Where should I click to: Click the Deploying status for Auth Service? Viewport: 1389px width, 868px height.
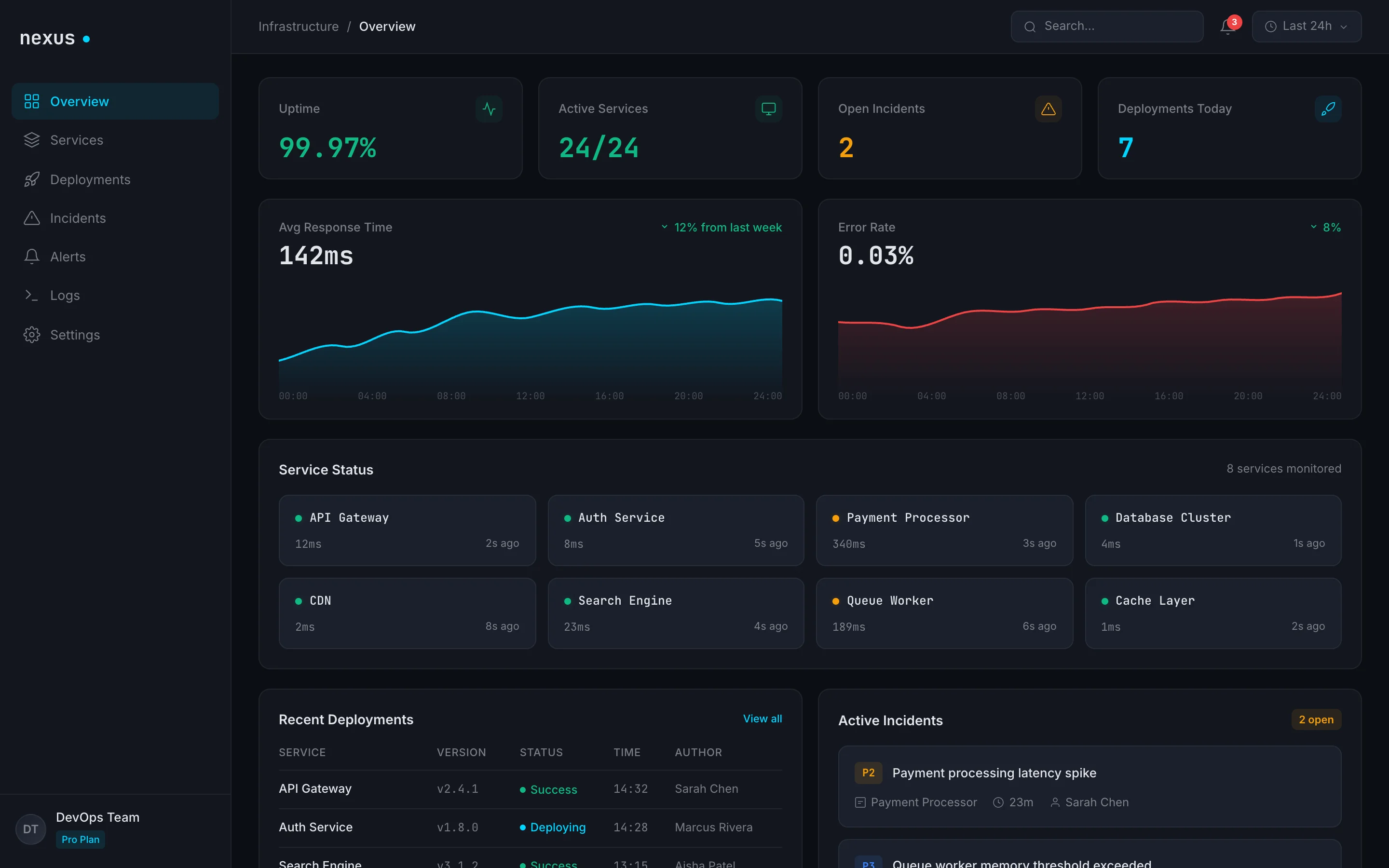pos(553,827)
